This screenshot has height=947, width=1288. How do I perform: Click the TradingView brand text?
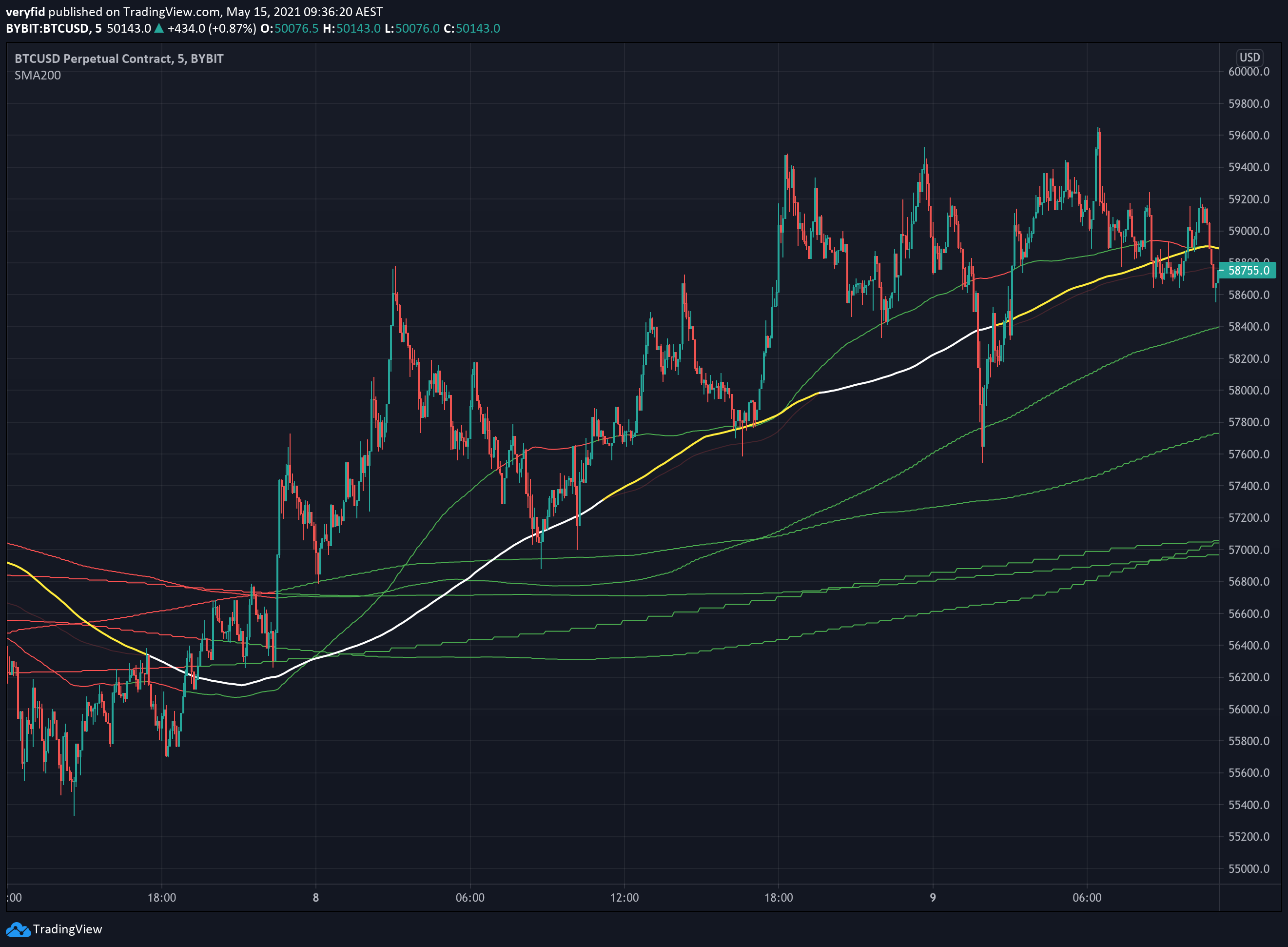pos(68,929)
